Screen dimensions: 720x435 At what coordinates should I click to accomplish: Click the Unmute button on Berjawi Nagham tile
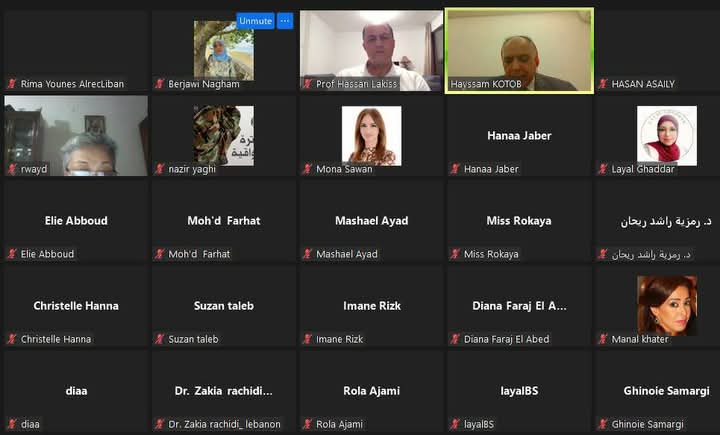click(x=255, y=21)
